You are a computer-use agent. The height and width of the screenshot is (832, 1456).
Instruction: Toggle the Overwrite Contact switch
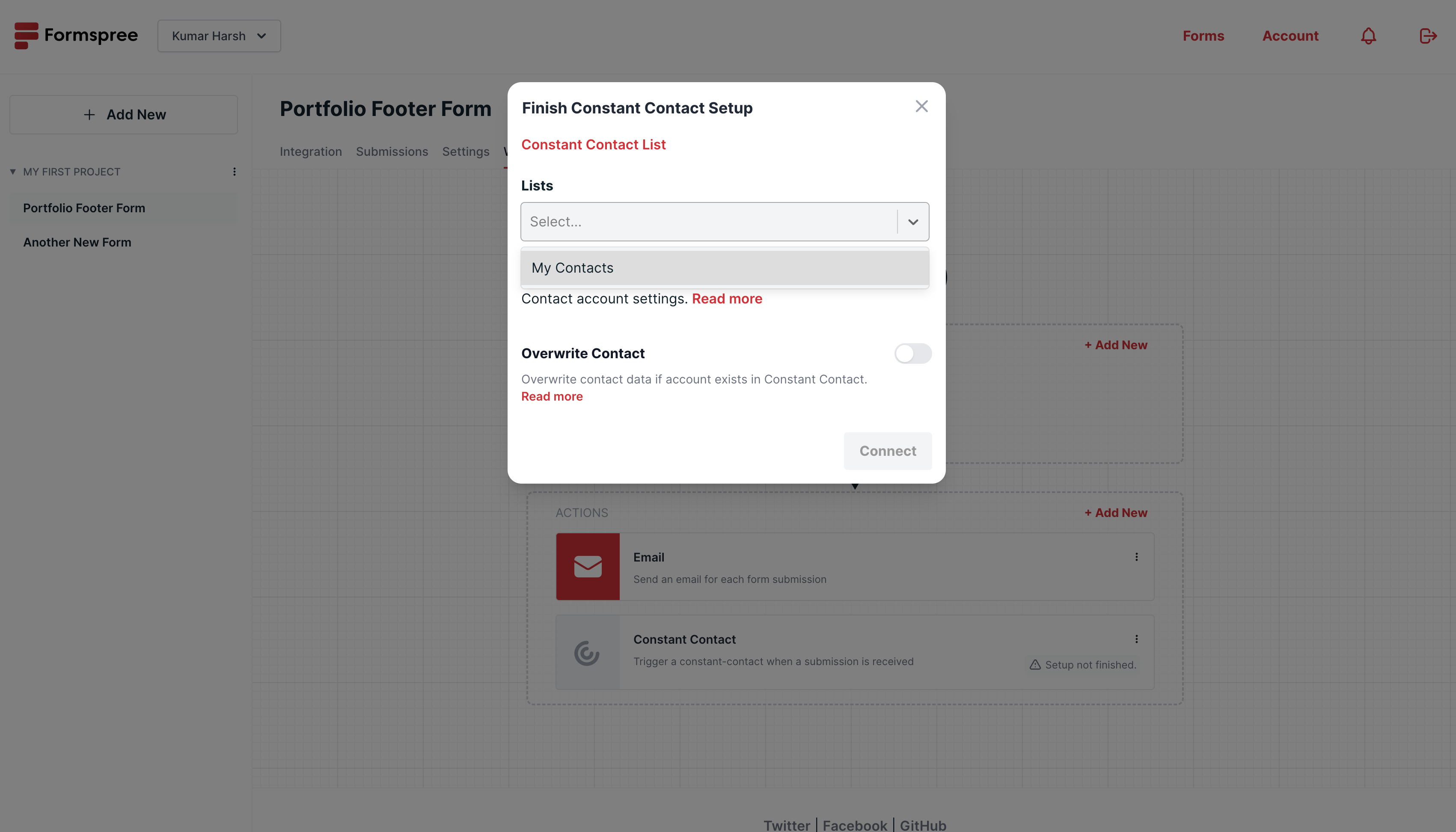click(x=912, y=353)
